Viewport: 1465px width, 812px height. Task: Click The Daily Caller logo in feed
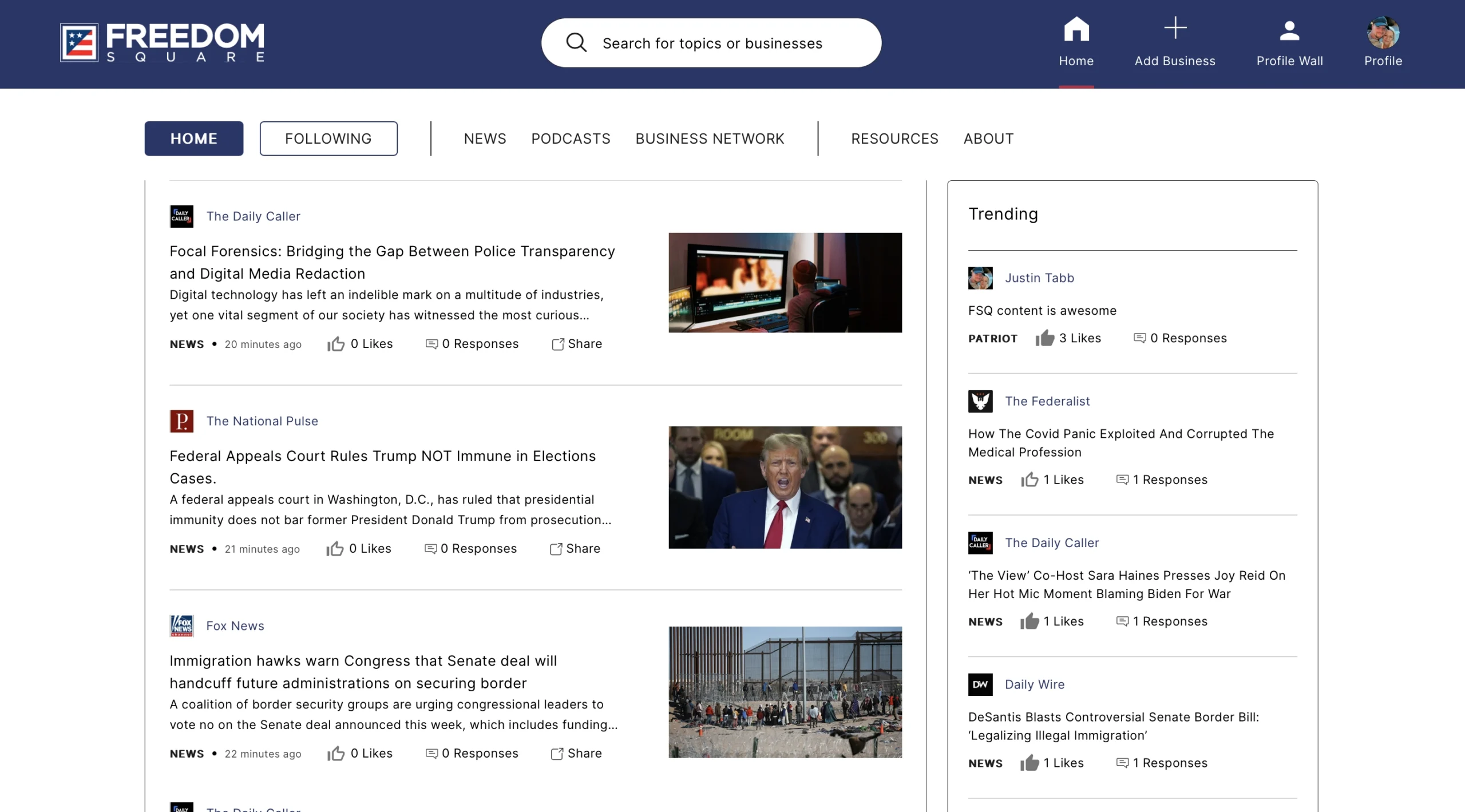181,216
